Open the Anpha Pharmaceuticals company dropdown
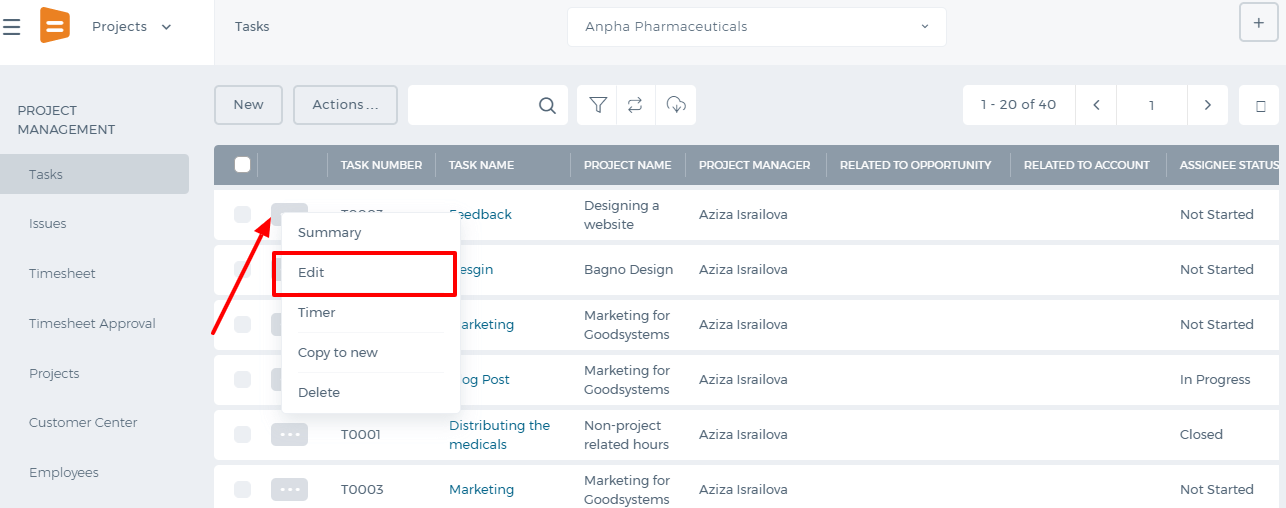This screenshot has height=508, width=1286. point(757,27)
